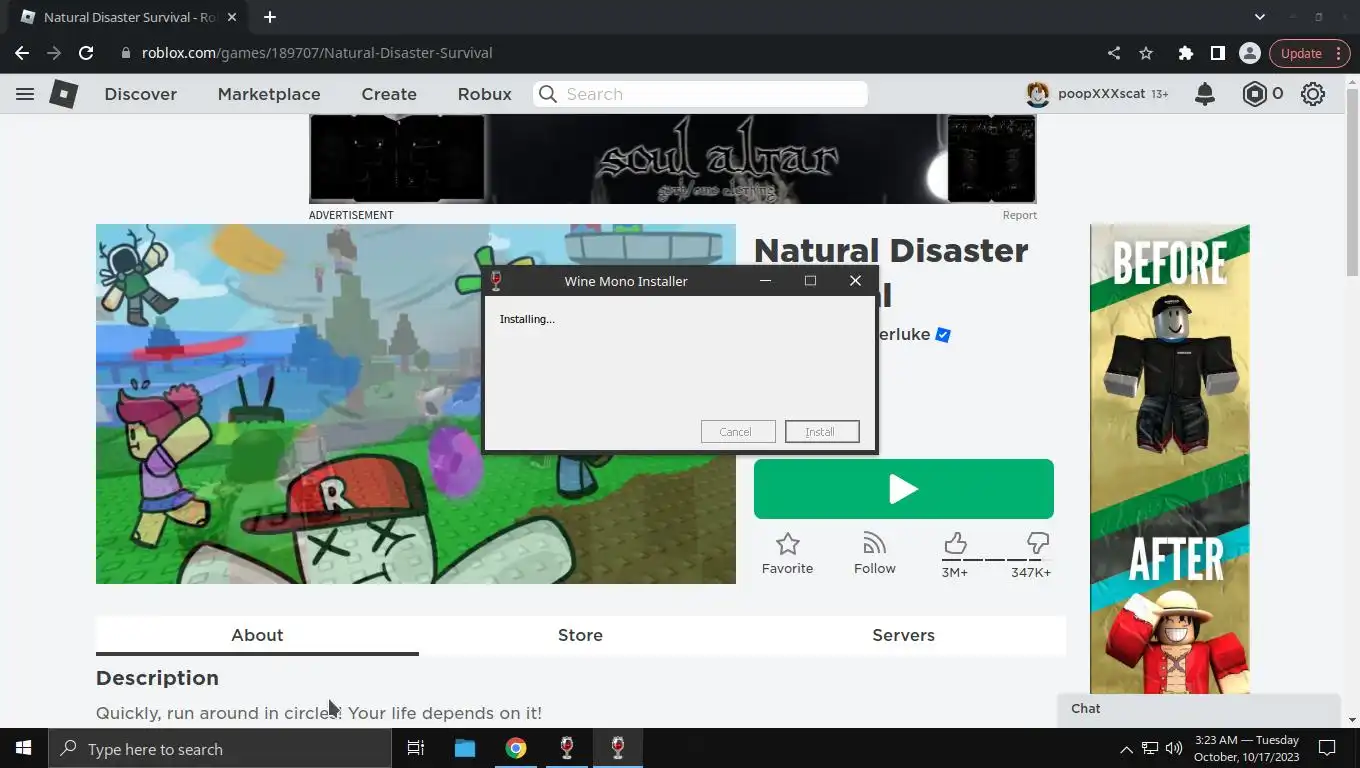Screen dimensions: 1360x768
Task: Give the game a thumbs up
Action: coord(955,543)
